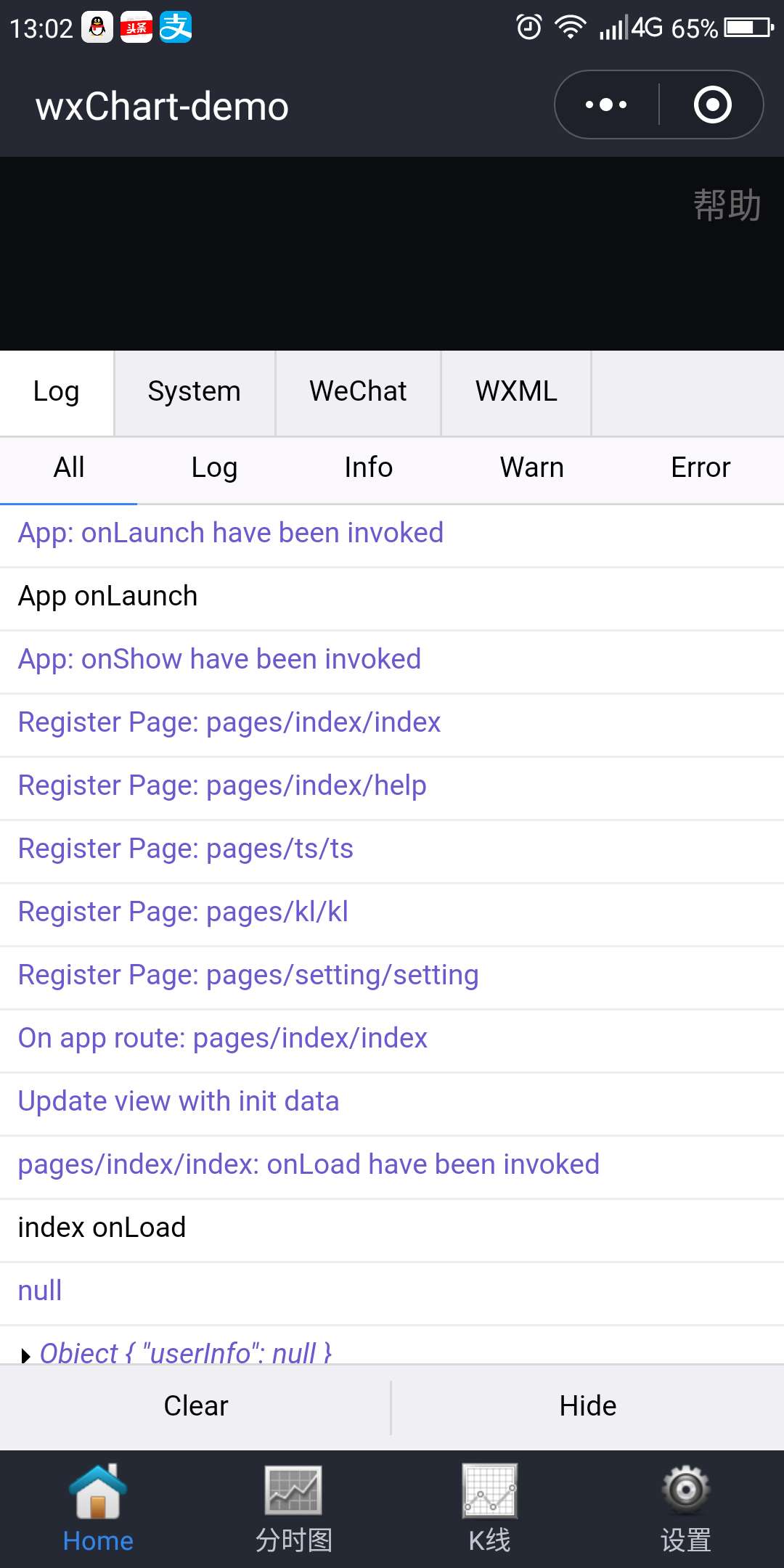784x1568 pixels.
Task: Open the 分时图 chart icon
Action: (x=293, y=1490)
